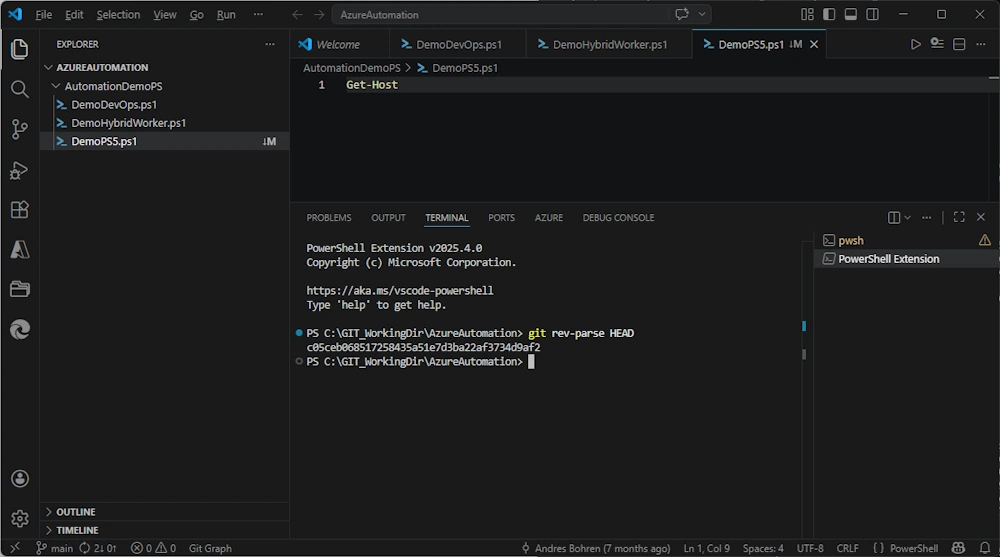Screen dimensions: 1000x557
Task: Open the Source Control view
Action: pos(20,129)
